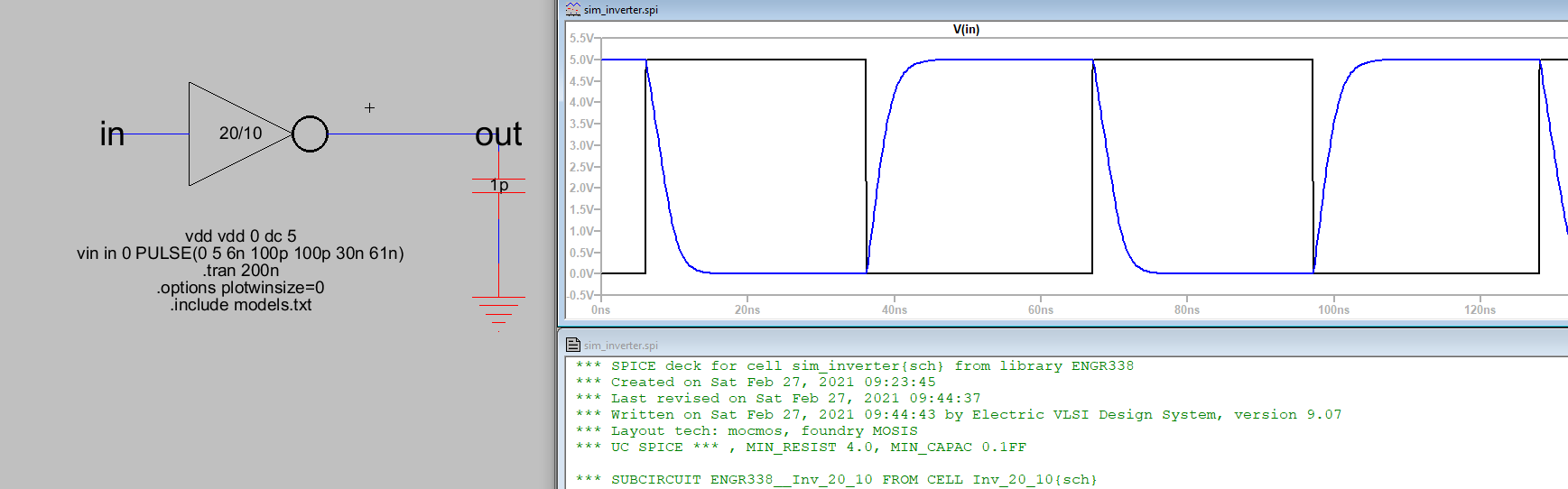This screenshot has width=1568, height=489.
Task: Click the 'Written on ... Electric VLSI' line
Action: 959,415
